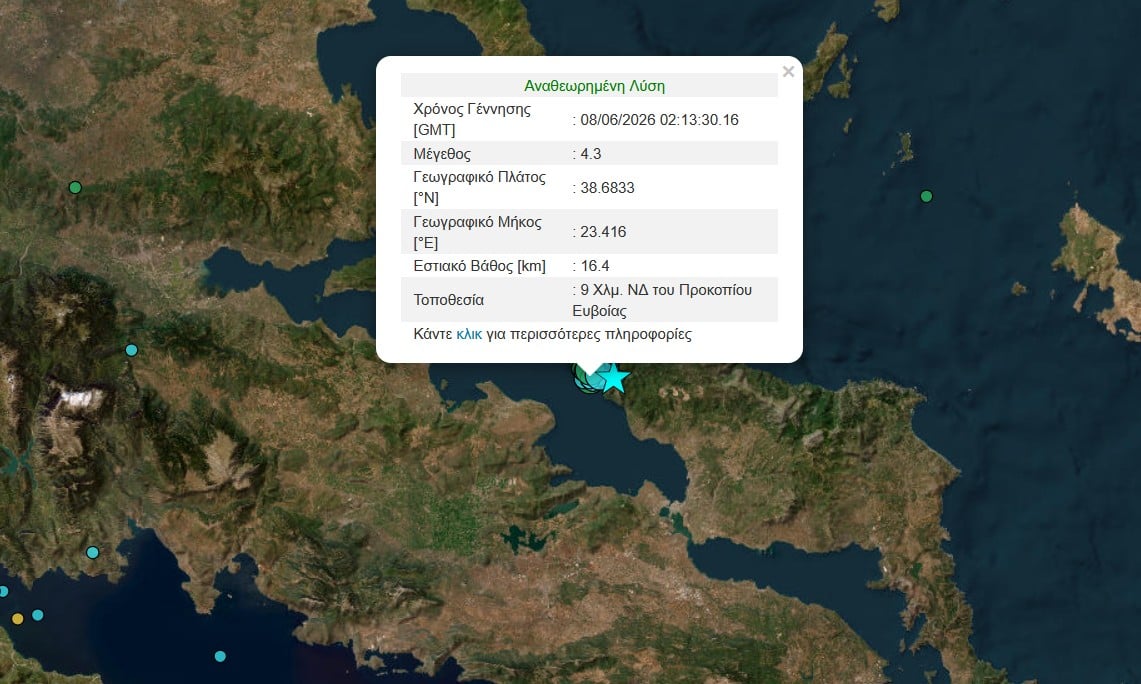Click the green marker in the Aegean Sea
This screenshot has width=1141, height=684.
pos(926,196)
